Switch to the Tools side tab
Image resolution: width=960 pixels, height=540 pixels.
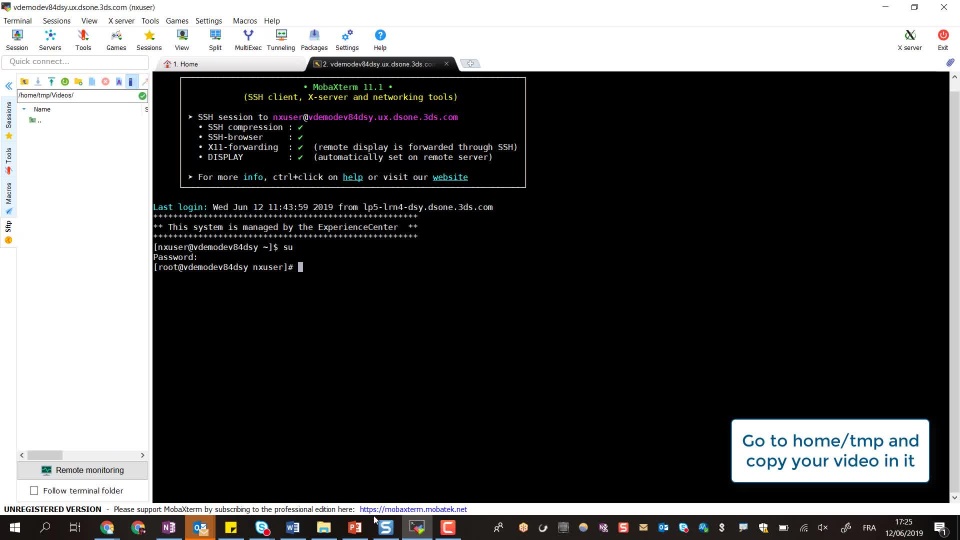point(9,160)
